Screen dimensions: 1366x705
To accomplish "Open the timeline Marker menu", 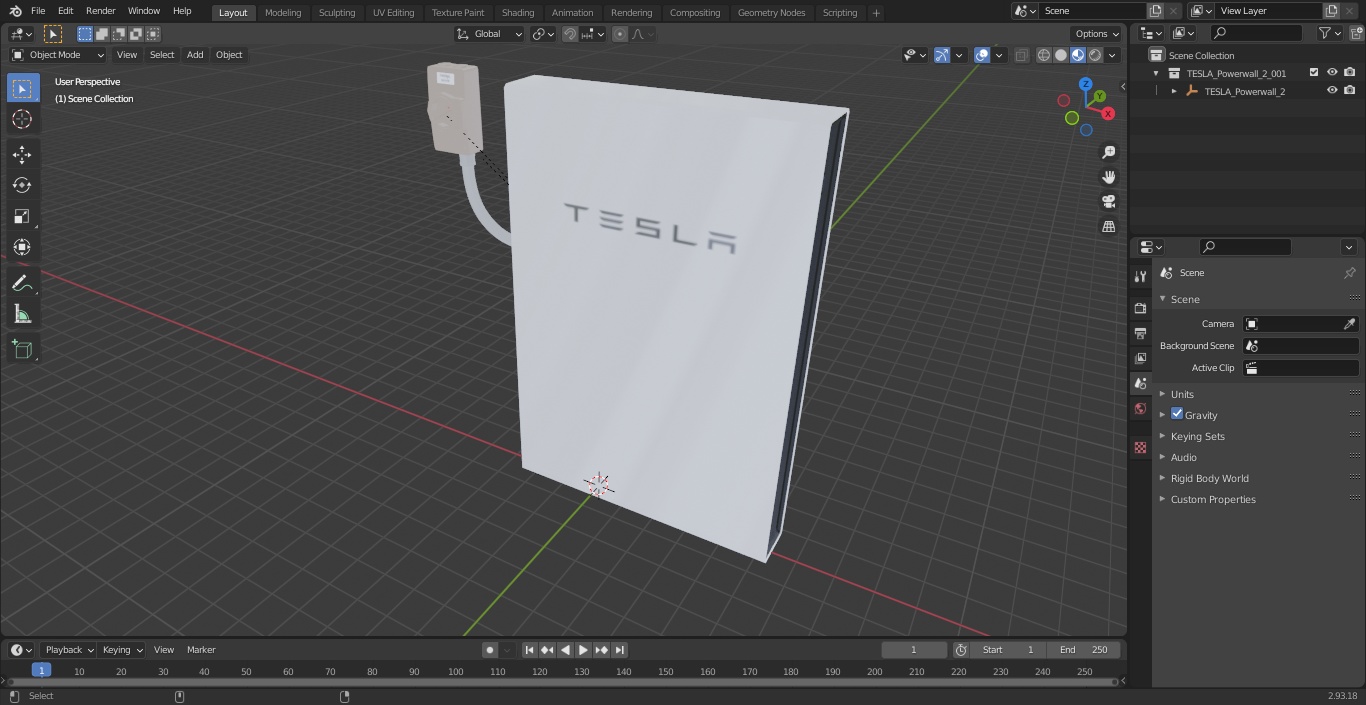I will click(201, 650).
